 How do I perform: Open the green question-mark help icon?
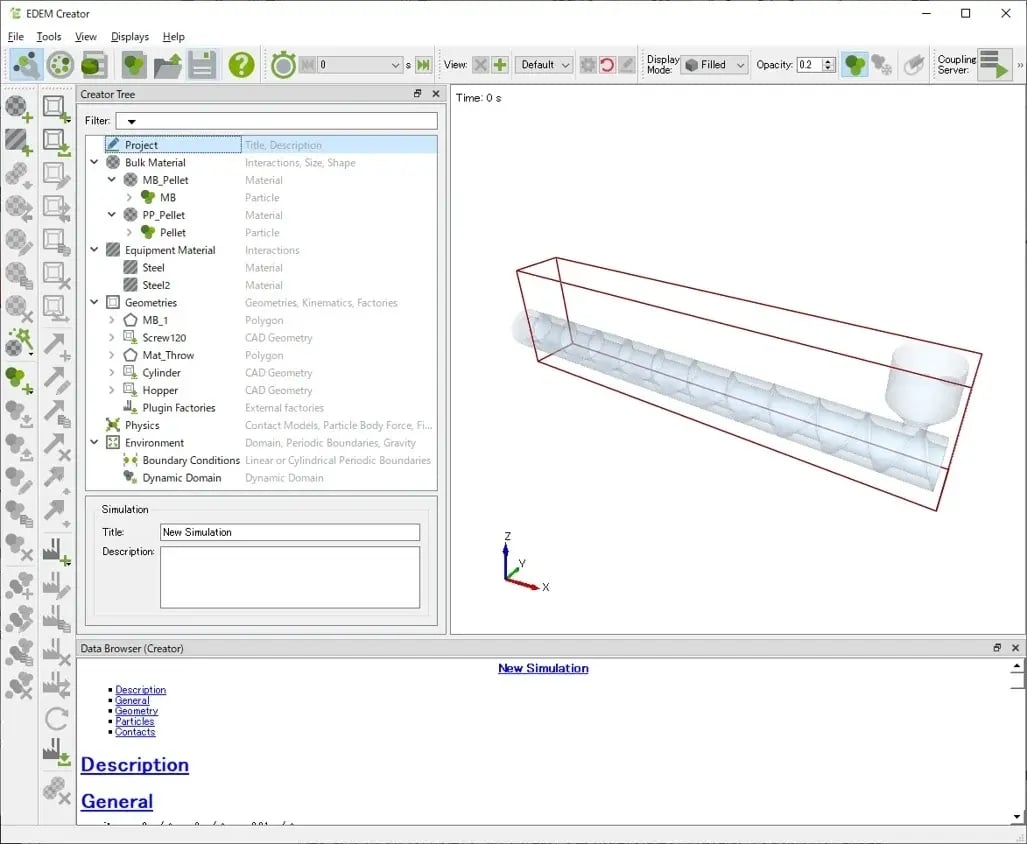[241, 65]
